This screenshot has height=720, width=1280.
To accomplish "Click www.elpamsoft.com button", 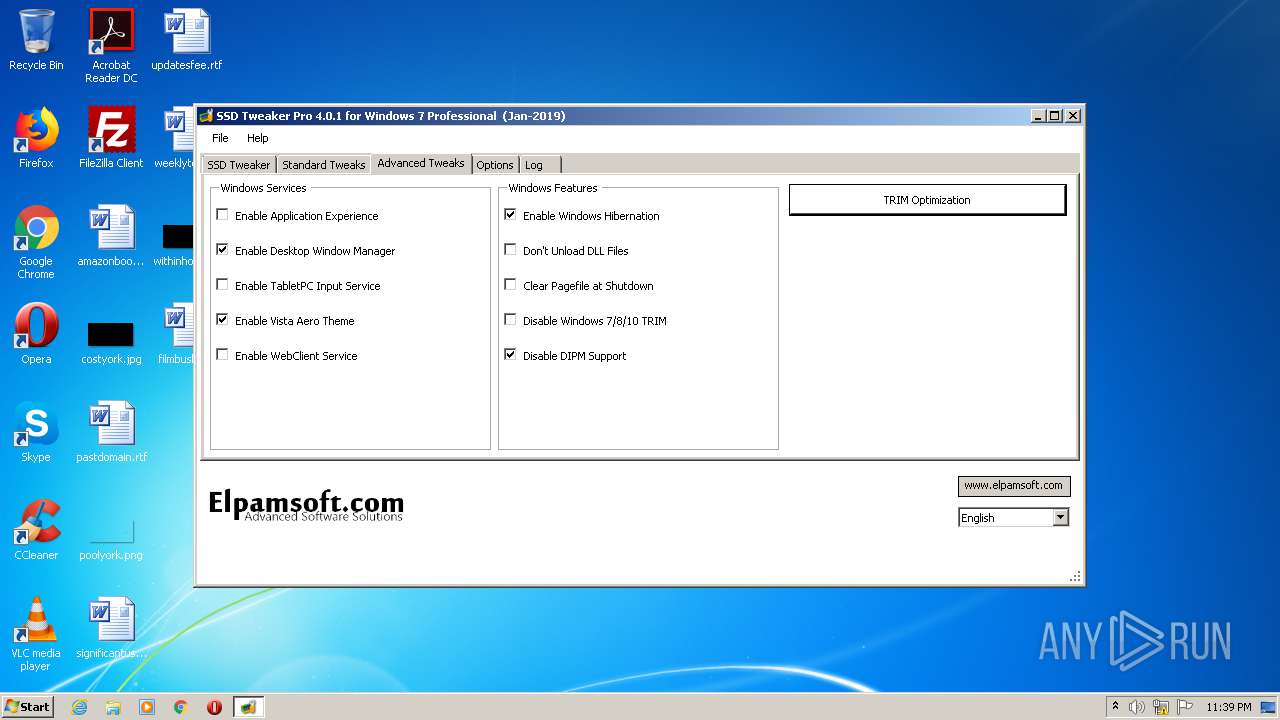I will 1013,486.
